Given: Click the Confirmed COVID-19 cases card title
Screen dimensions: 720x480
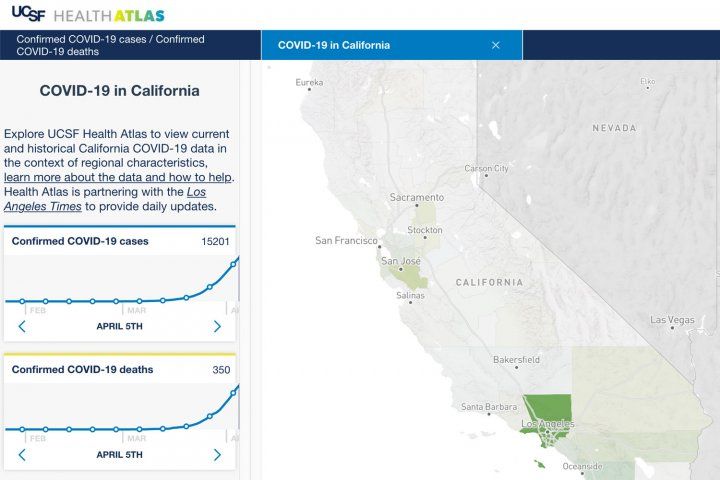Looking at the screenshot, I should [x=82, y=241].
